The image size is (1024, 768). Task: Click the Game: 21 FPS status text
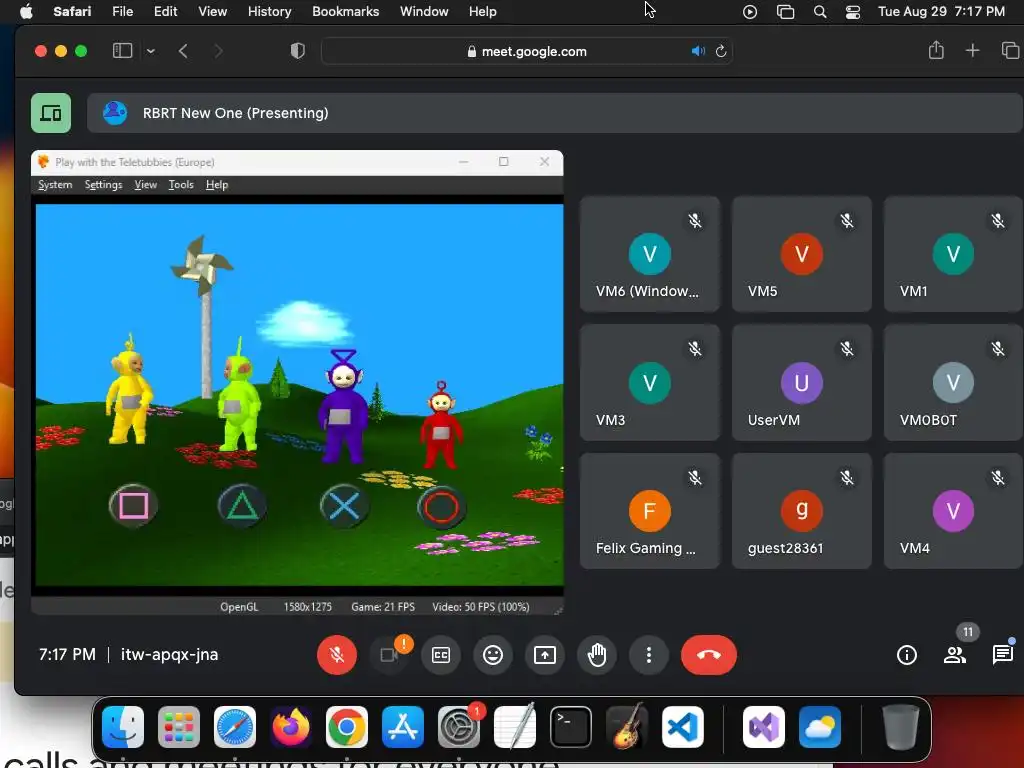383,607
